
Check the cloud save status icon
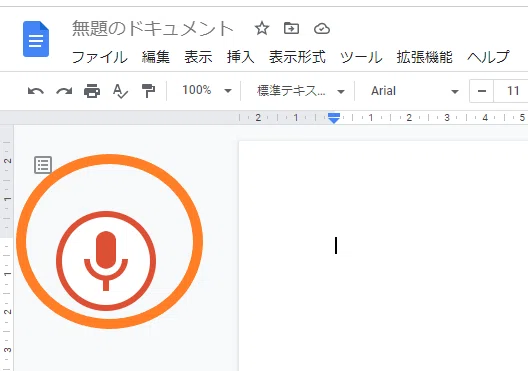tap(322, 29)
